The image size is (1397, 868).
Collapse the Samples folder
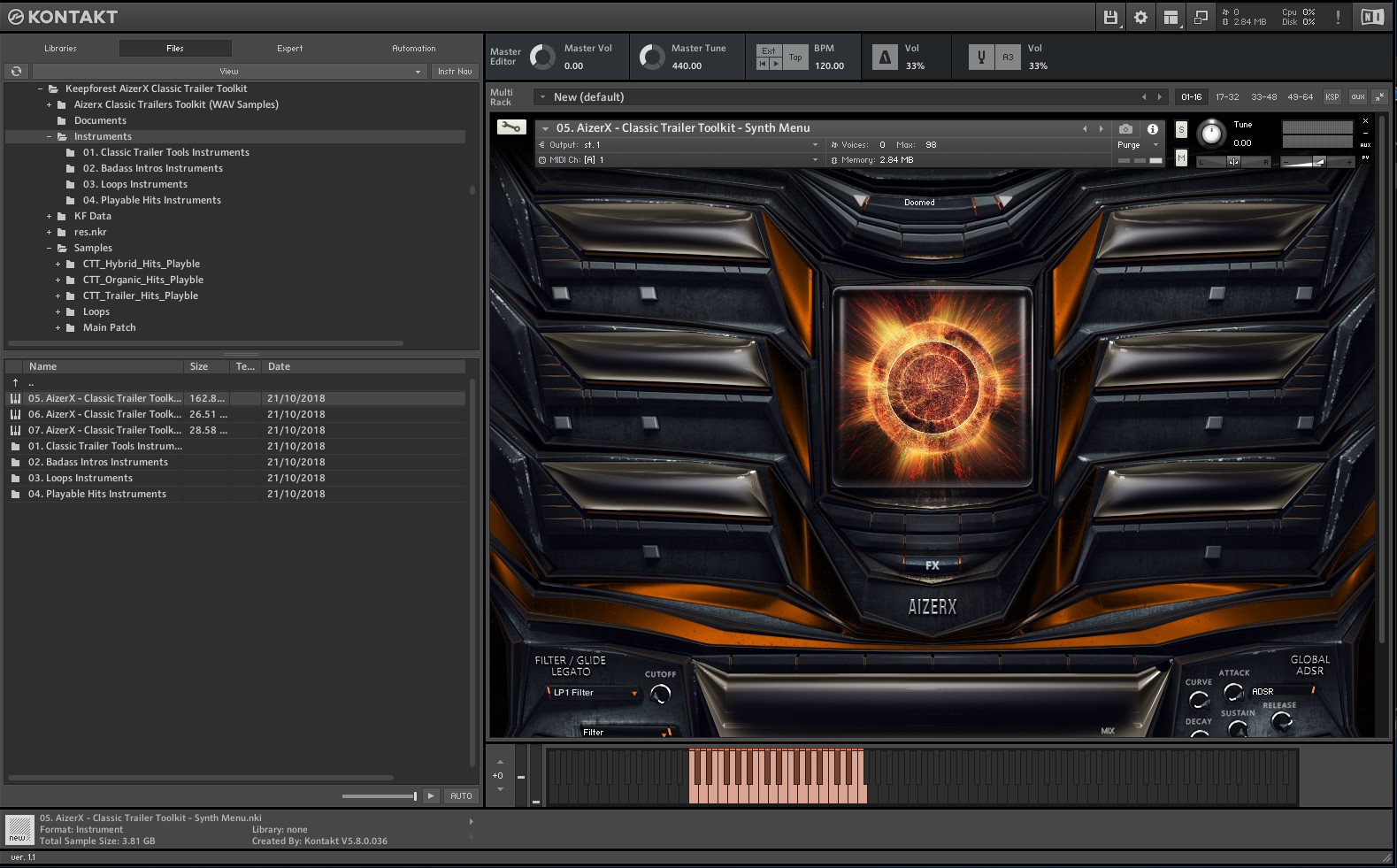point(50,248)
